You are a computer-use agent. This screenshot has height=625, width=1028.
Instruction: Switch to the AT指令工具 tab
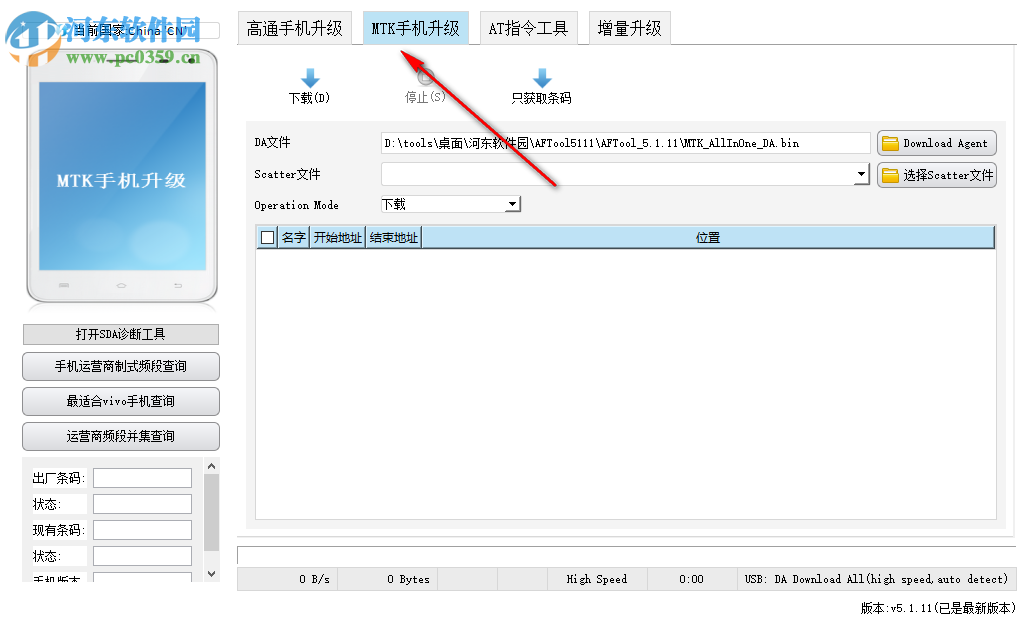(x=529, y=27)
